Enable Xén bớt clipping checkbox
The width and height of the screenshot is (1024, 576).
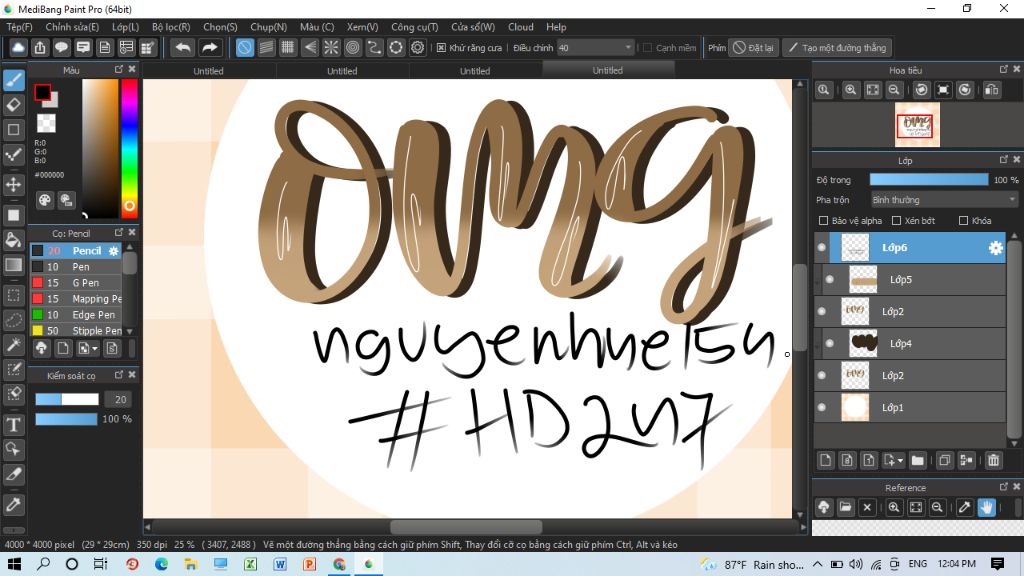pyautogui.click(x=897, y=221)
